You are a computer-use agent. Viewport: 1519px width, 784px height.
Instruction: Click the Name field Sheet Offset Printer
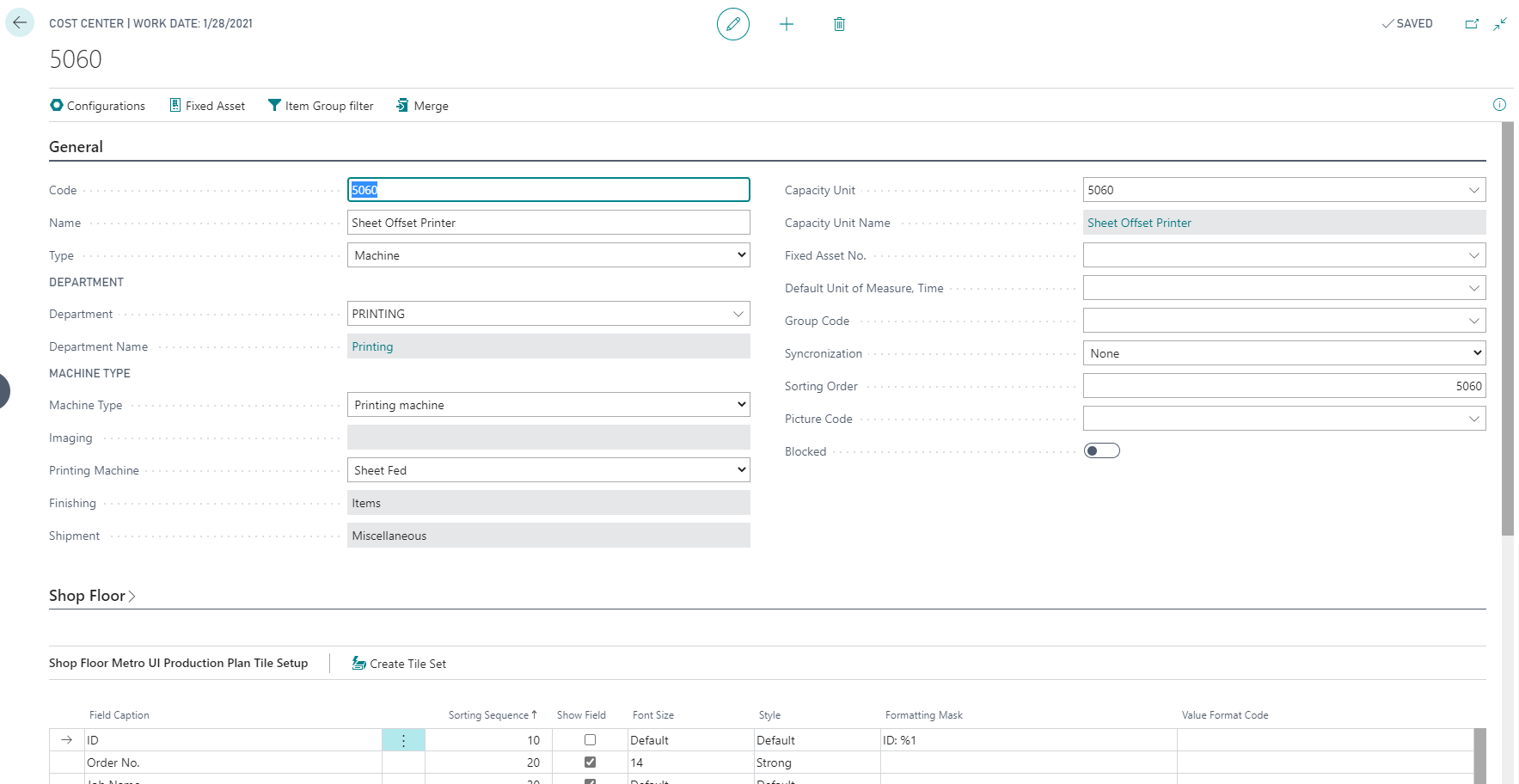coord(548,223)
